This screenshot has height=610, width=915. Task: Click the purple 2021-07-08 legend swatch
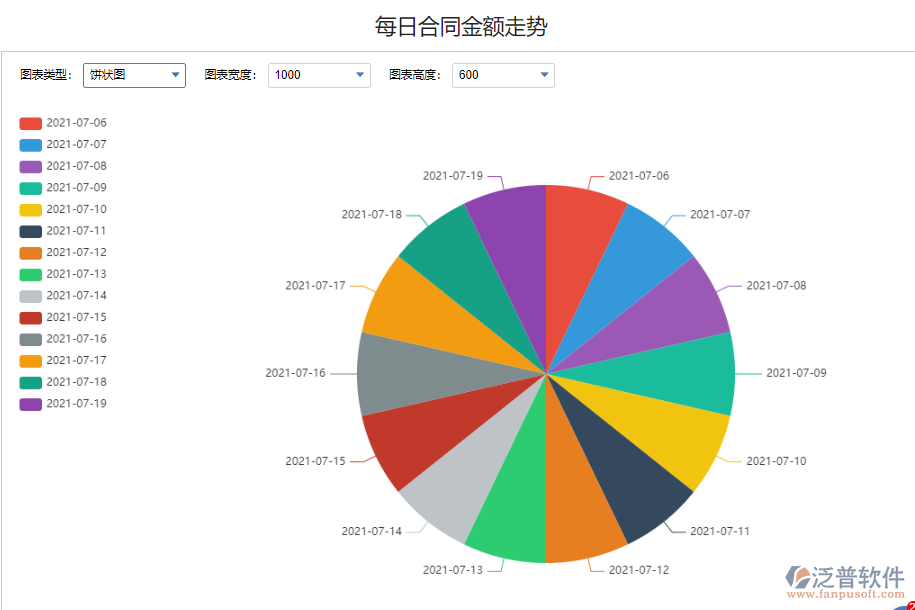coord(30,165)
